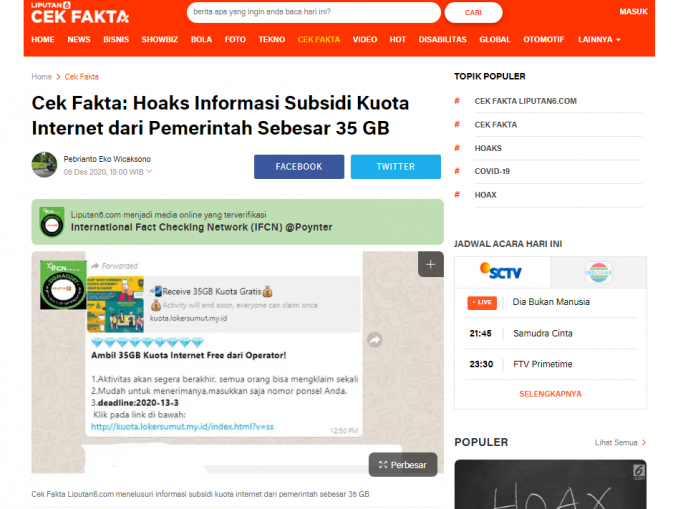
Task: Open the SHOWBIZ section
Action: (160, 39)
